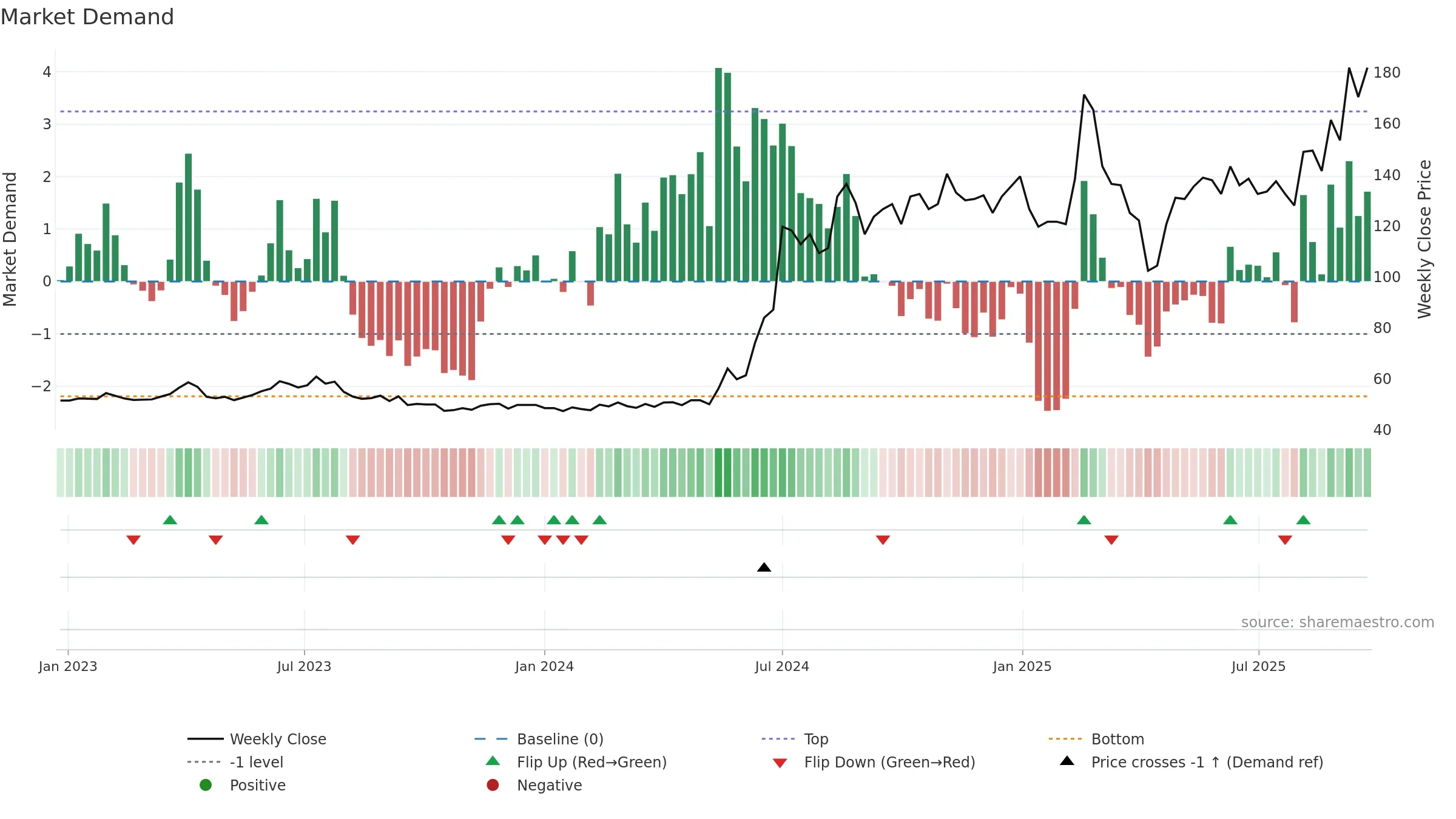
Task: Click the Weekly Close legend entry
Action: (257, 739)
